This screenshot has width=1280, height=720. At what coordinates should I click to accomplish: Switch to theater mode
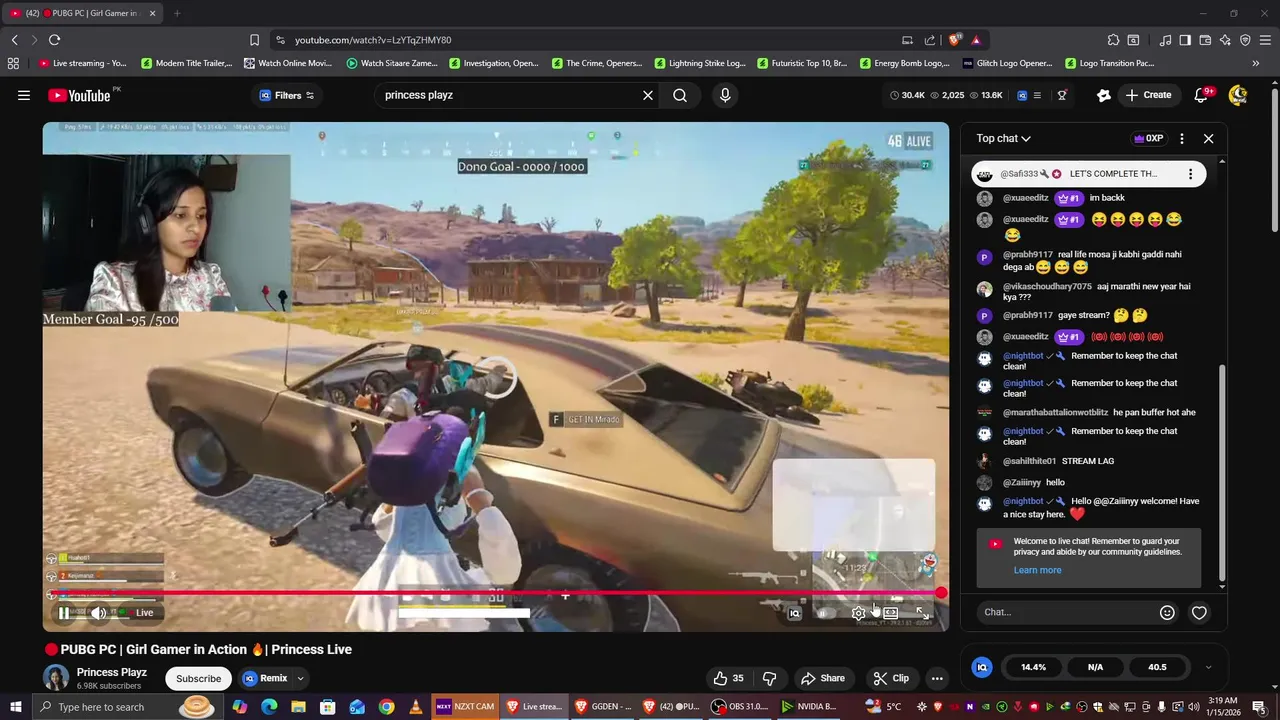click(x=890, y=613)
